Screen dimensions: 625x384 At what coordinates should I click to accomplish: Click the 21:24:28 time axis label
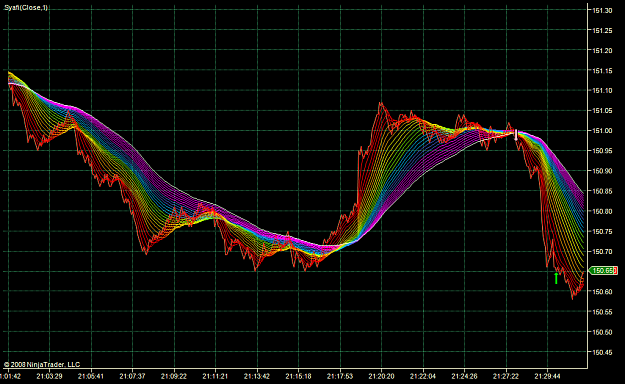point(464,376)
